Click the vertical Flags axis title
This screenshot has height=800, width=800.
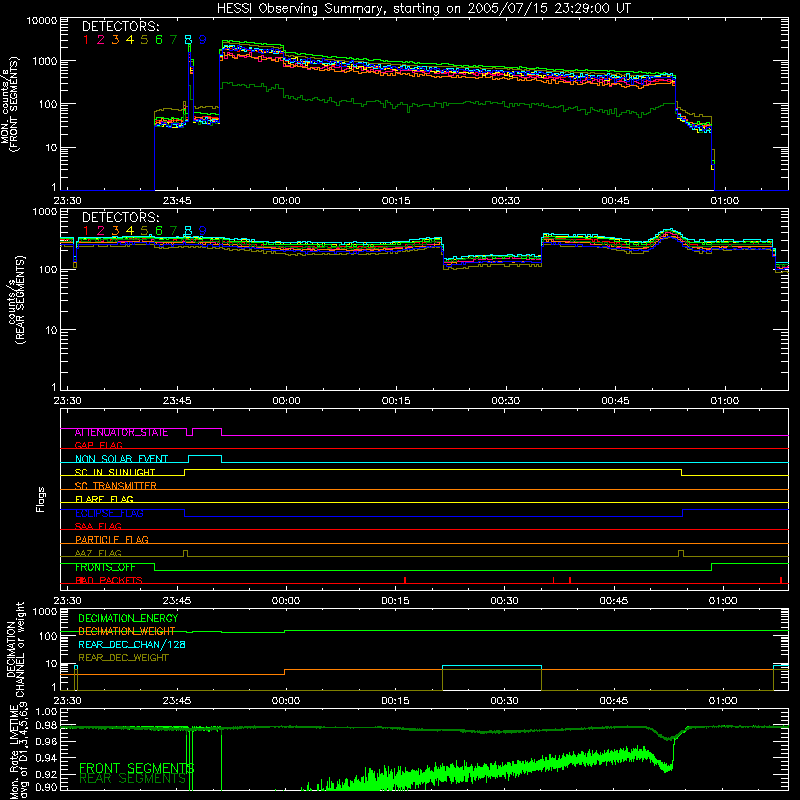[x=40, y=499]
